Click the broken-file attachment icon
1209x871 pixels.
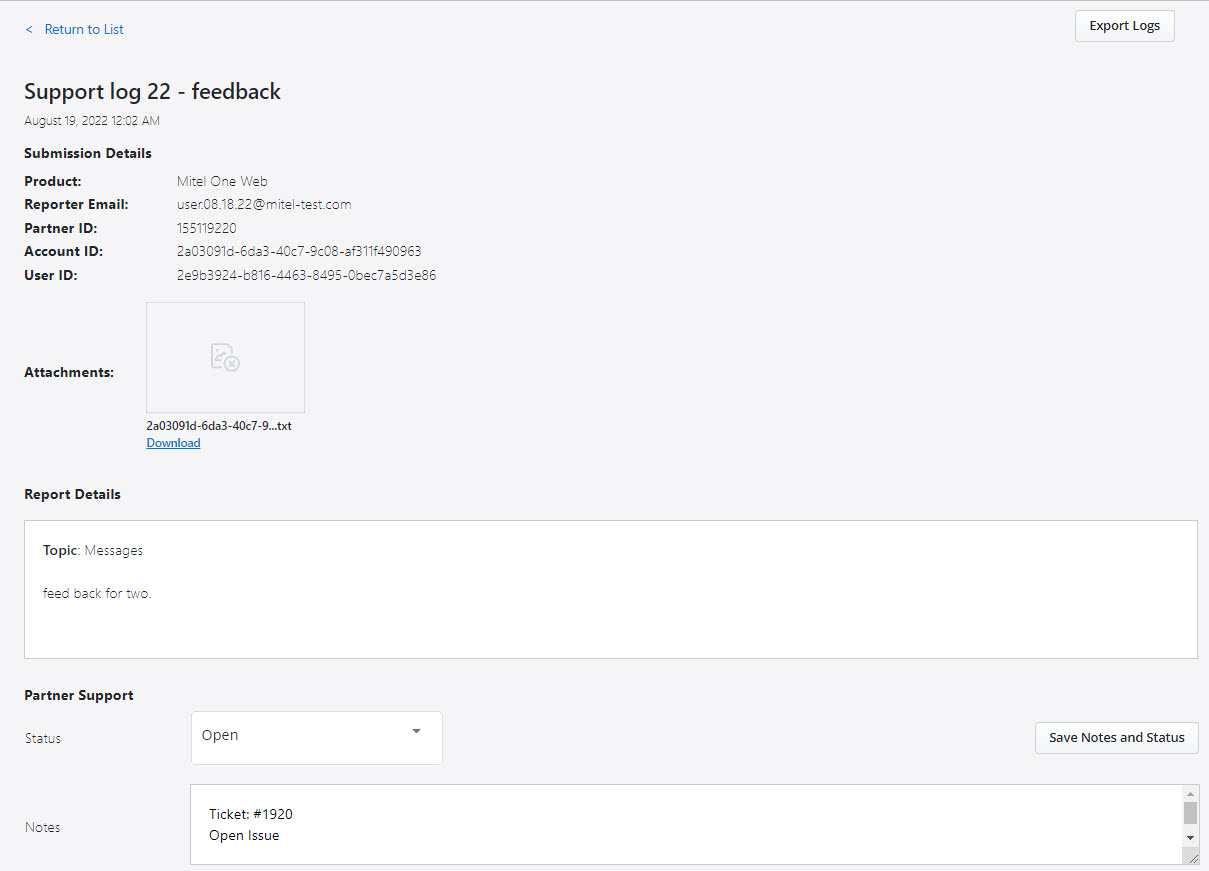pos(225,357)
